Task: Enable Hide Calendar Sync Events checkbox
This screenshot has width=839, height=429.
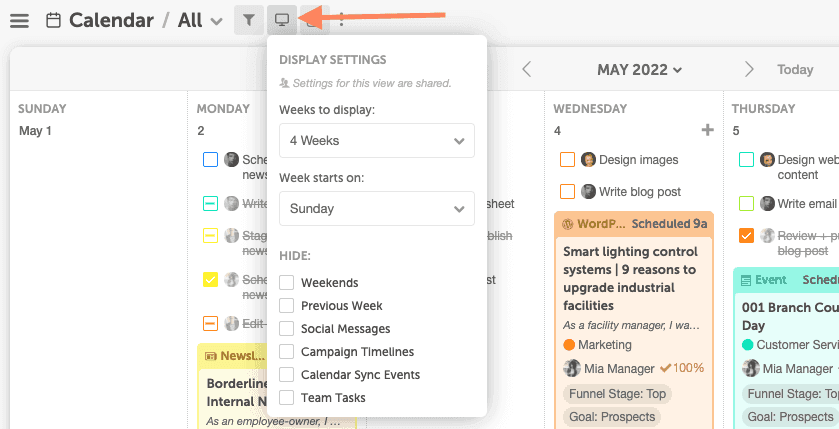Action: (x=287, y=374)
